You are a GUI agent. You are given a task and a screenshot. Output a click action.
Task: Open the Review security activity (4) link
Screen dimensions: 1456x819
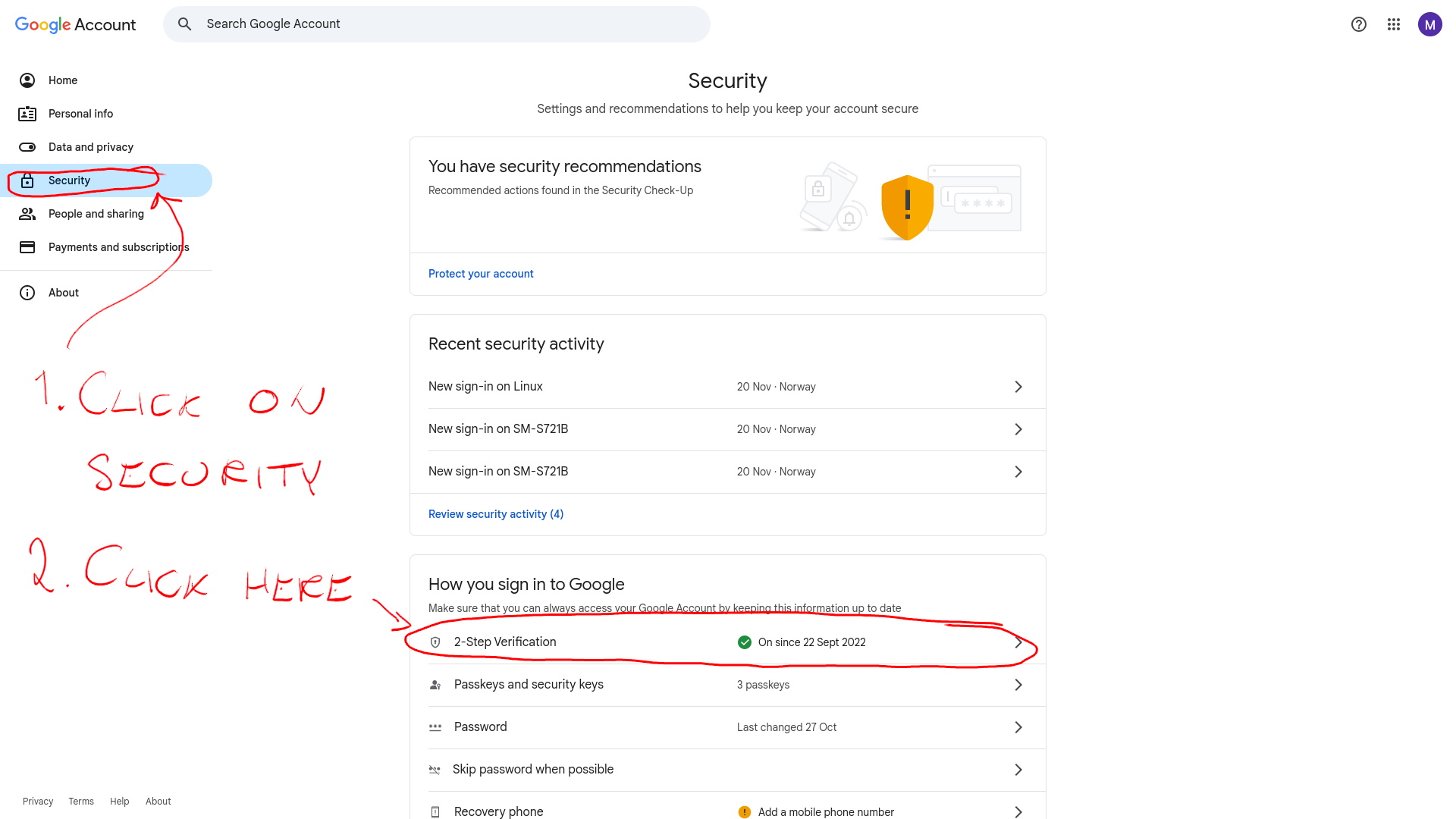click(496, 514)
